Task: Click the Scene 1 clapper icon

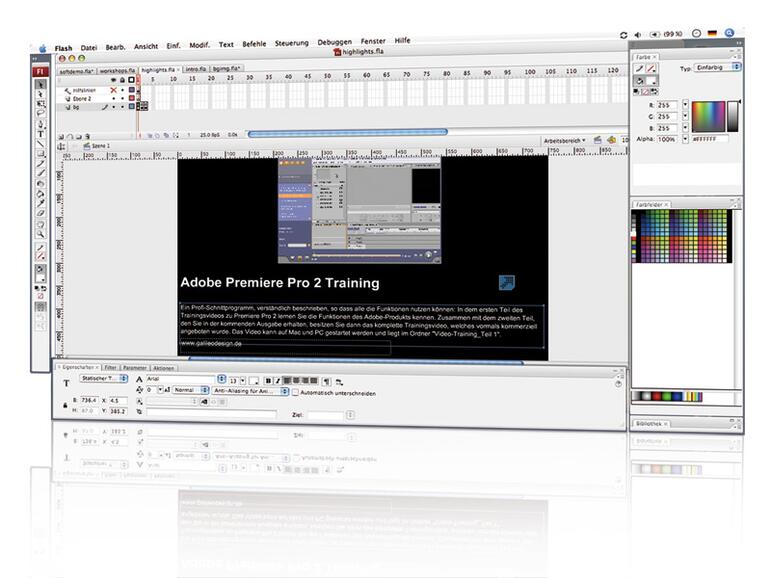Action: 87,146
